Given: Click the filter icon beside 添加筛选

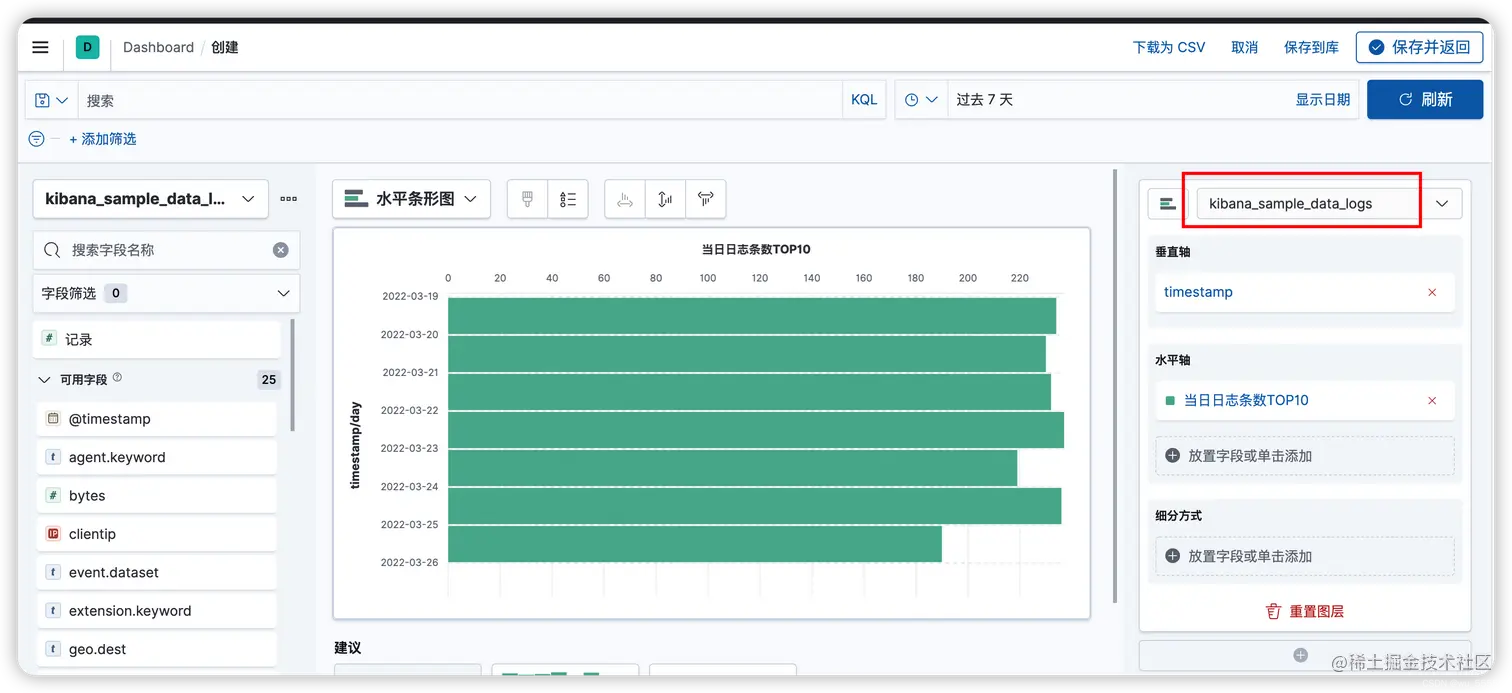Looking at the screenshot, I should [36, 139].
